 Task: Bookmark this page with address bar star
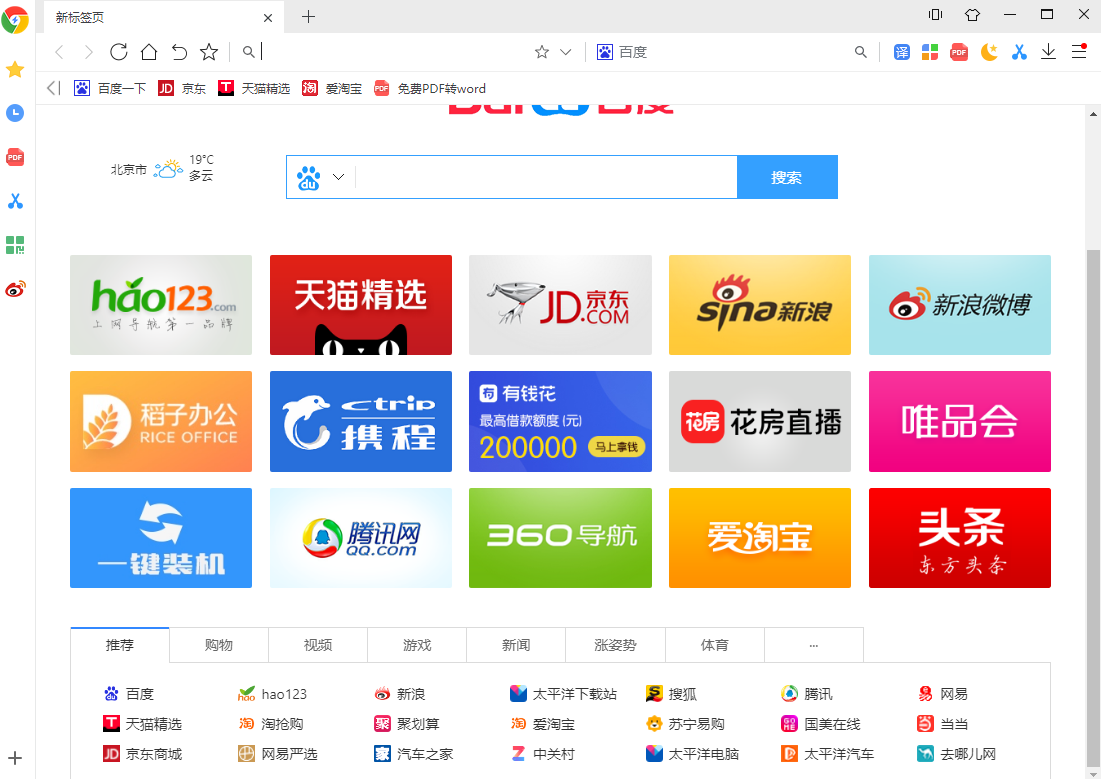pyautogui.click(x=541, y=52)
